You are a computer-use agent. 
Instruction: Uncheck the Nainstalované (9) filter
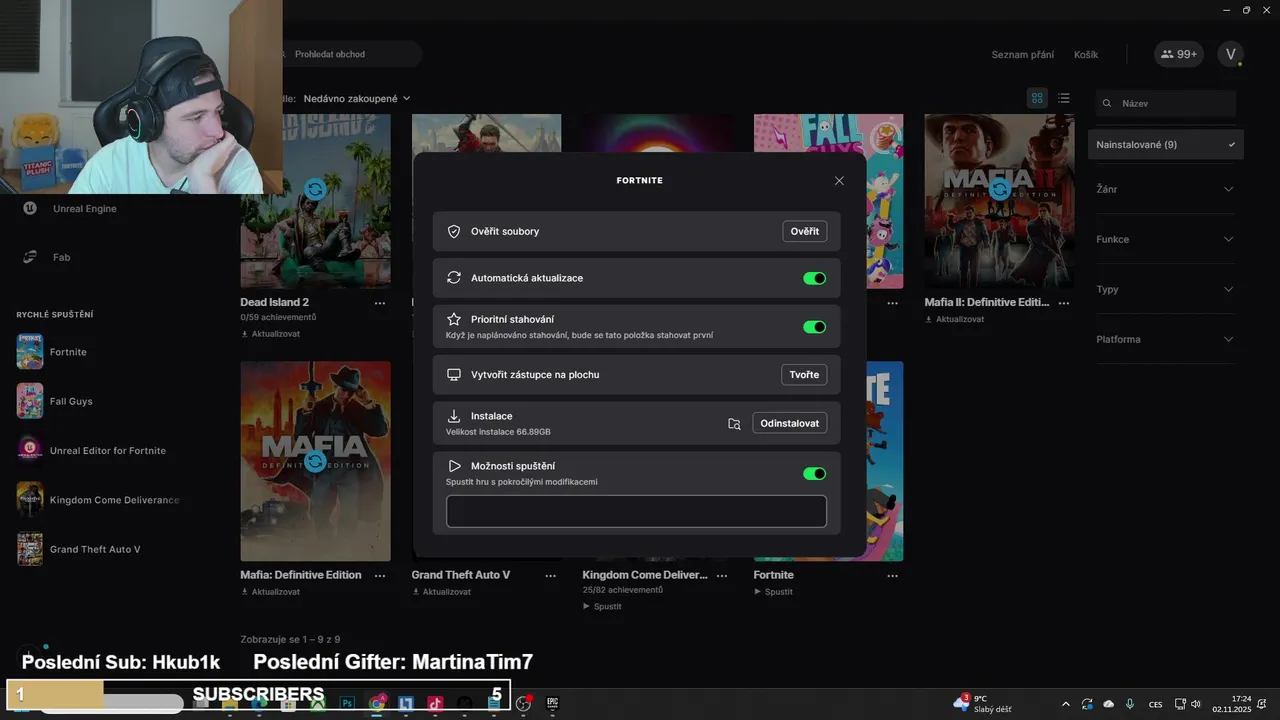pyautogui.click(x=1166, y=145)
